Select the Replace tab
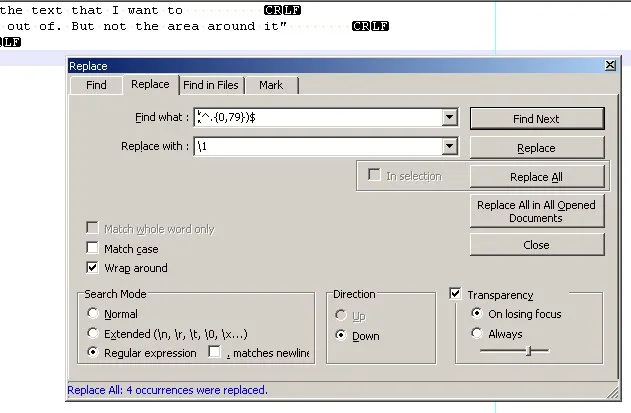 tap(150, 85)
